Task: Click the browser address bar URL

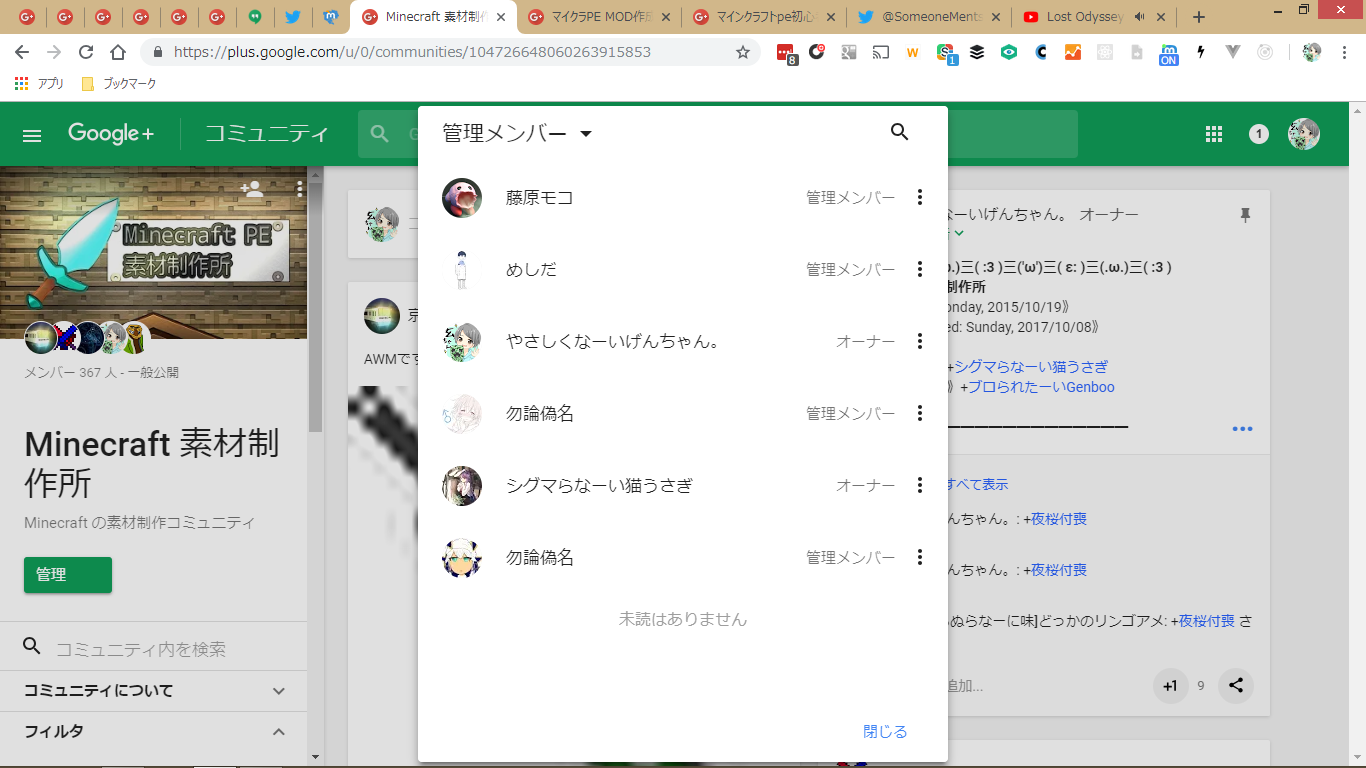Action: pyautogui.click(x=412, y=52)
